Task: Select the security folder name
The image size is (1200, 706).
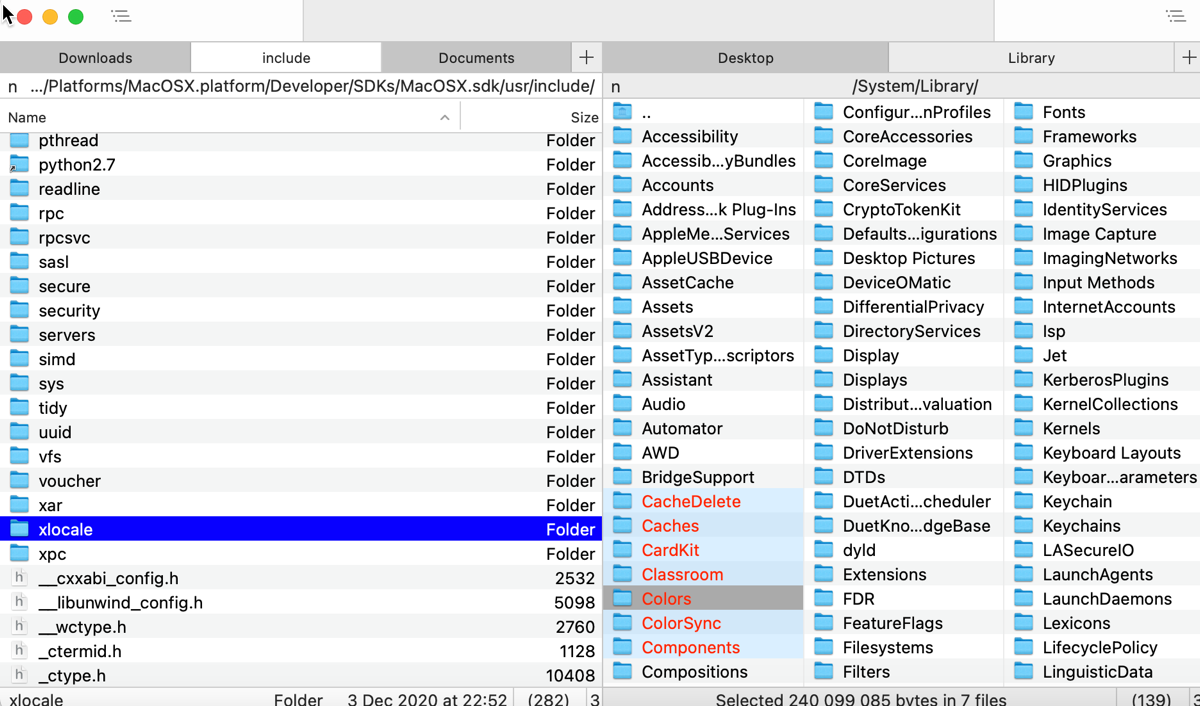Action: pyautogui.click(x=69, y=311)
